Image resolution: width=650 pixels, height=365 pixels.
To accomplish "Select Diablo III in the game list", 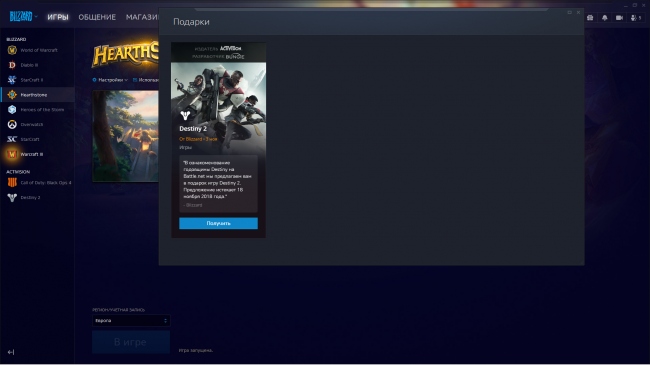I will (x=37, y=65).
